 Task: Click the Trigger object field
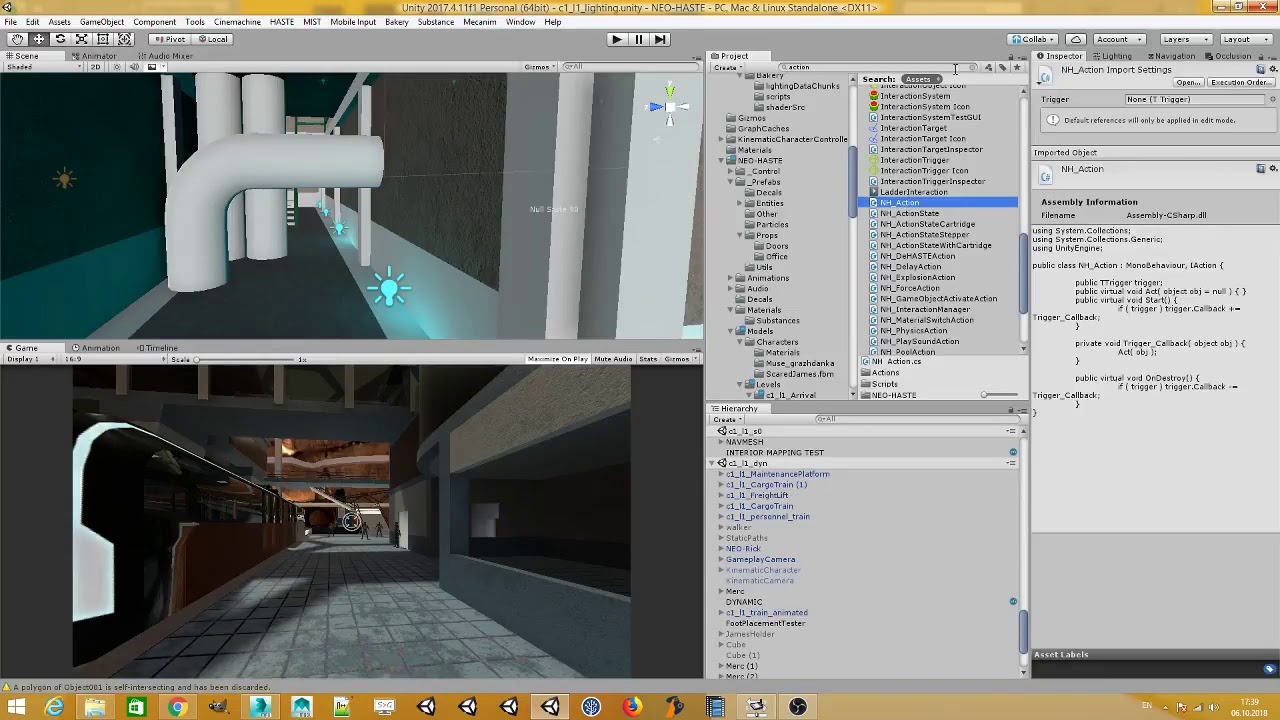(1195, 100)
